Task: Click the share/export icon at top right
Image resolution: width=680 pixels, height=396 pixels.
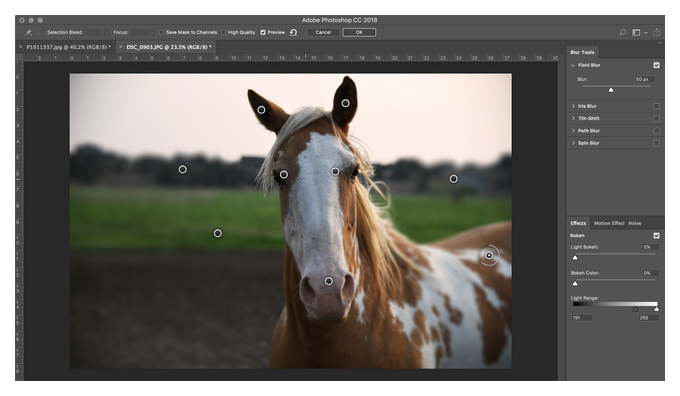Action: click(657, 32)
